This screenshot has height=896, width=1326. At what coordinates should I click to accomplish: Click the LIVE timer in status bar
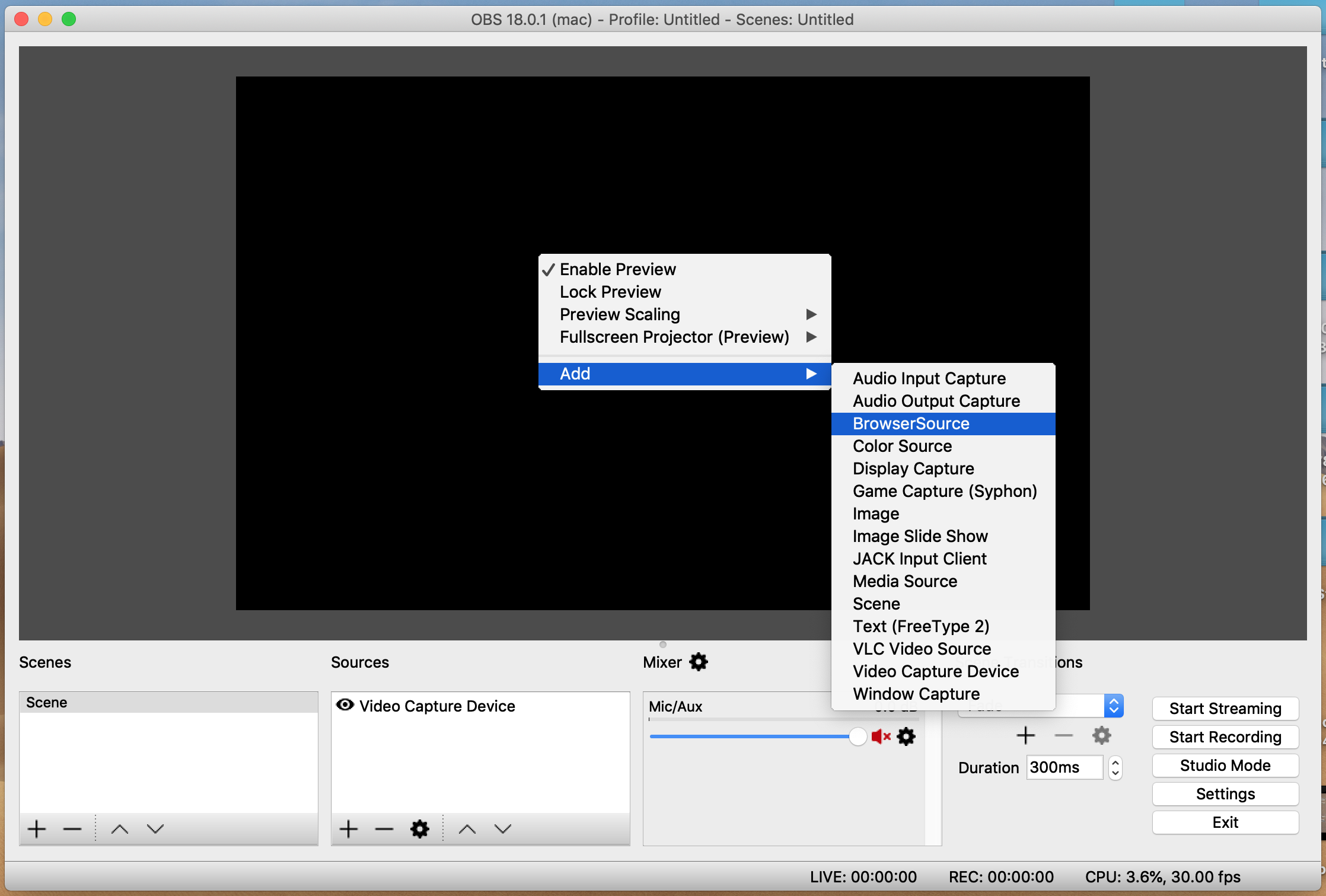tap(863, 877)
